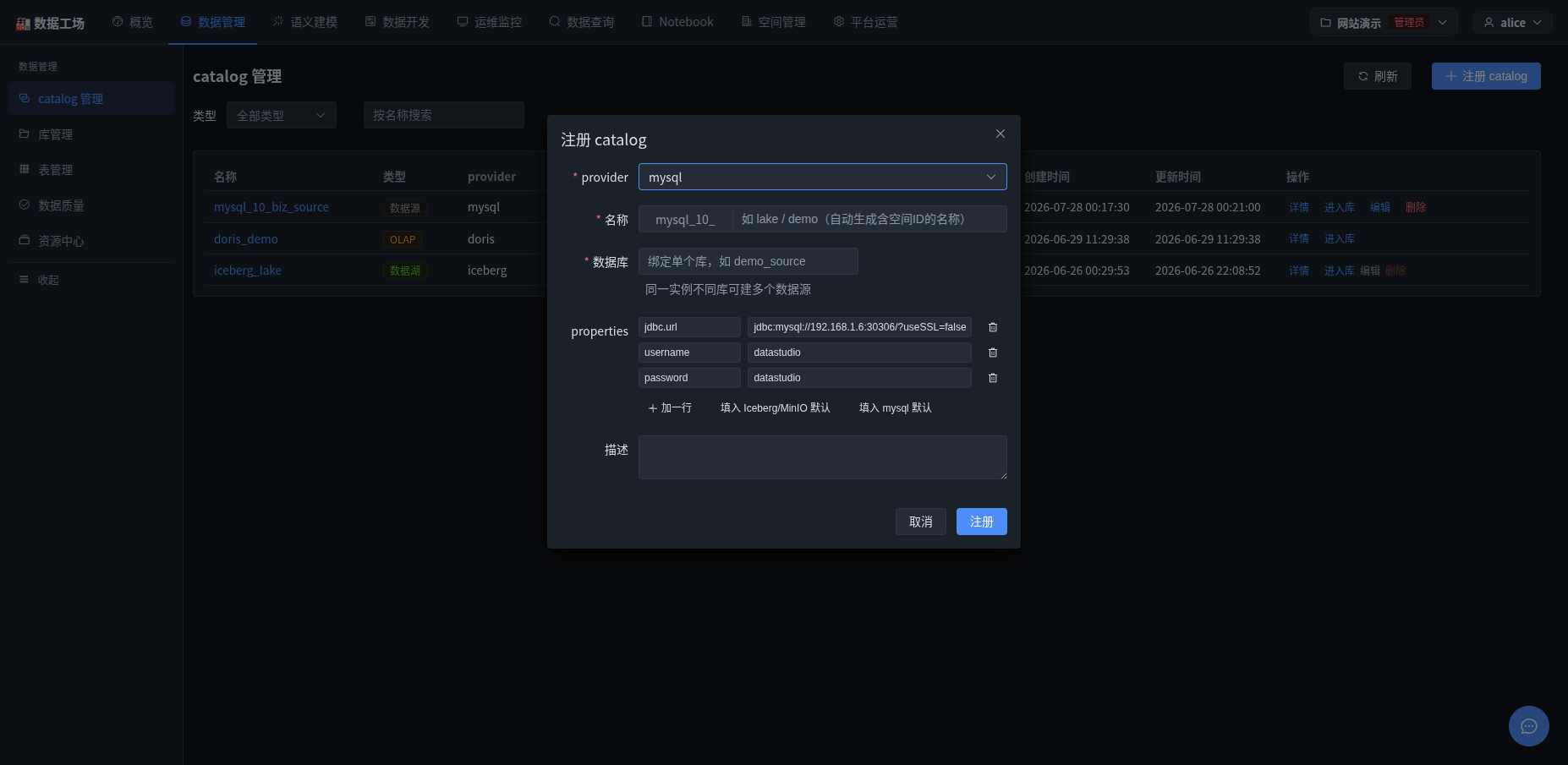Click the username key field
1568x765 pixels.
(x=689, y=352)
